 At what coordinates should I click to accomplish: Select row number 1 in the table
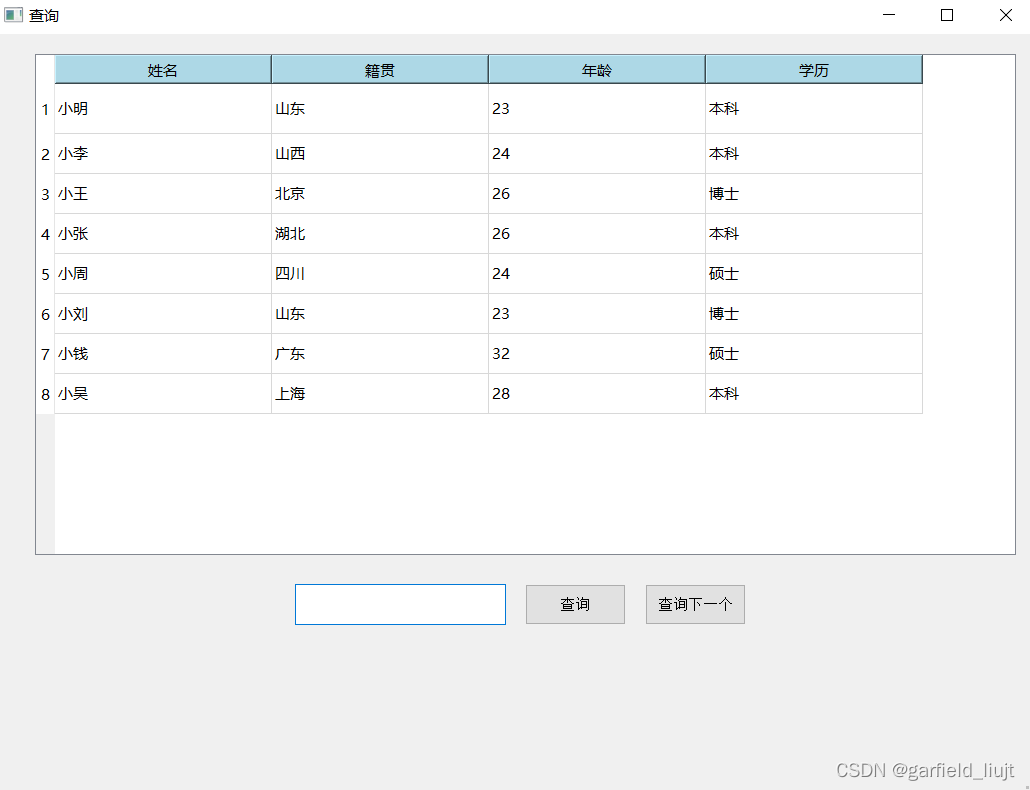pyautogui.click(x=45, y=109)
